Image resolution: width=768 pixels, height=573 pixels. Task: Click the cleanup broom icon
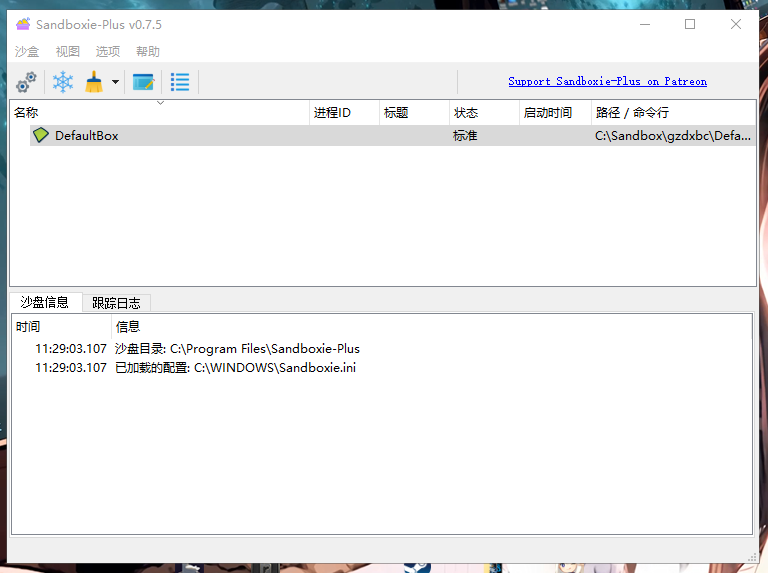94,82
